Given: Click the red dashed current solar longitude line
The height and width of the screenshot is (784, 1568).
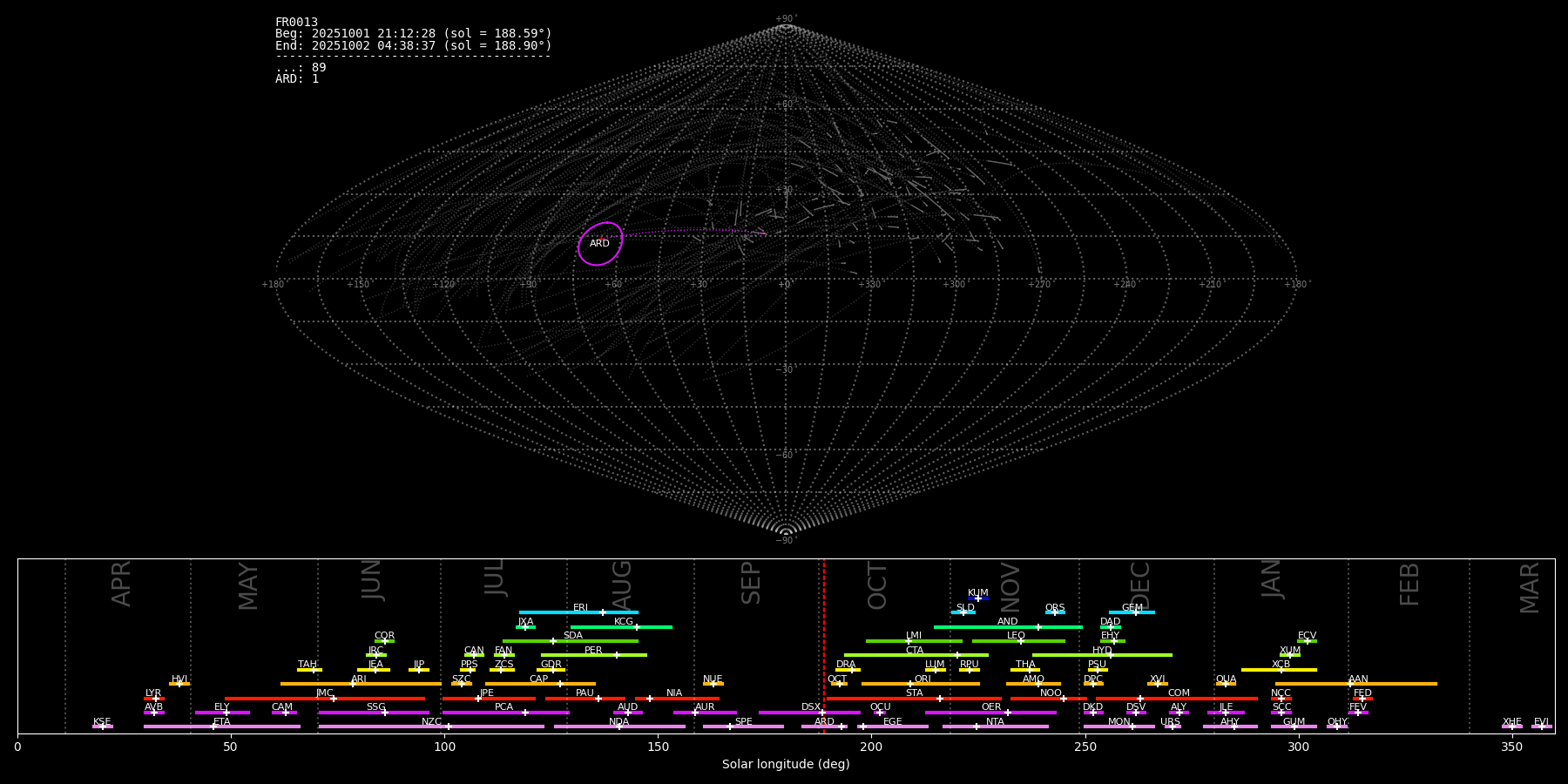Looking at the screenshot, I should click(x=824, y=645).
